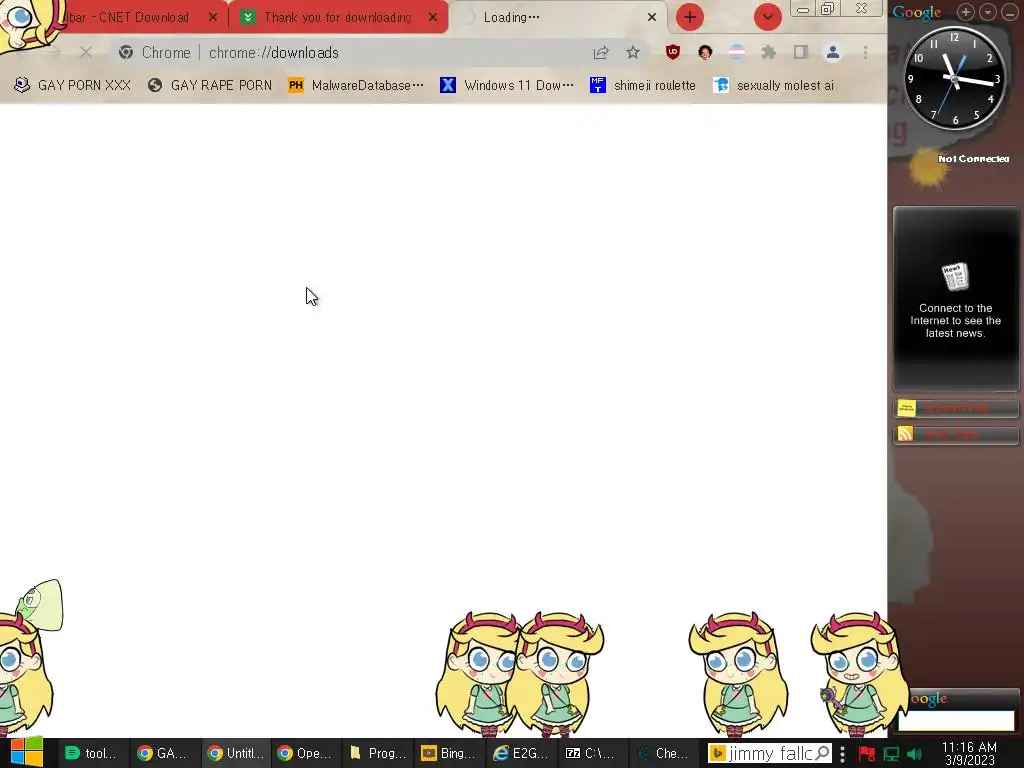The image size is (1024, 768).
Task: Share this page from the address bar
Action: [x=601, y=52]
